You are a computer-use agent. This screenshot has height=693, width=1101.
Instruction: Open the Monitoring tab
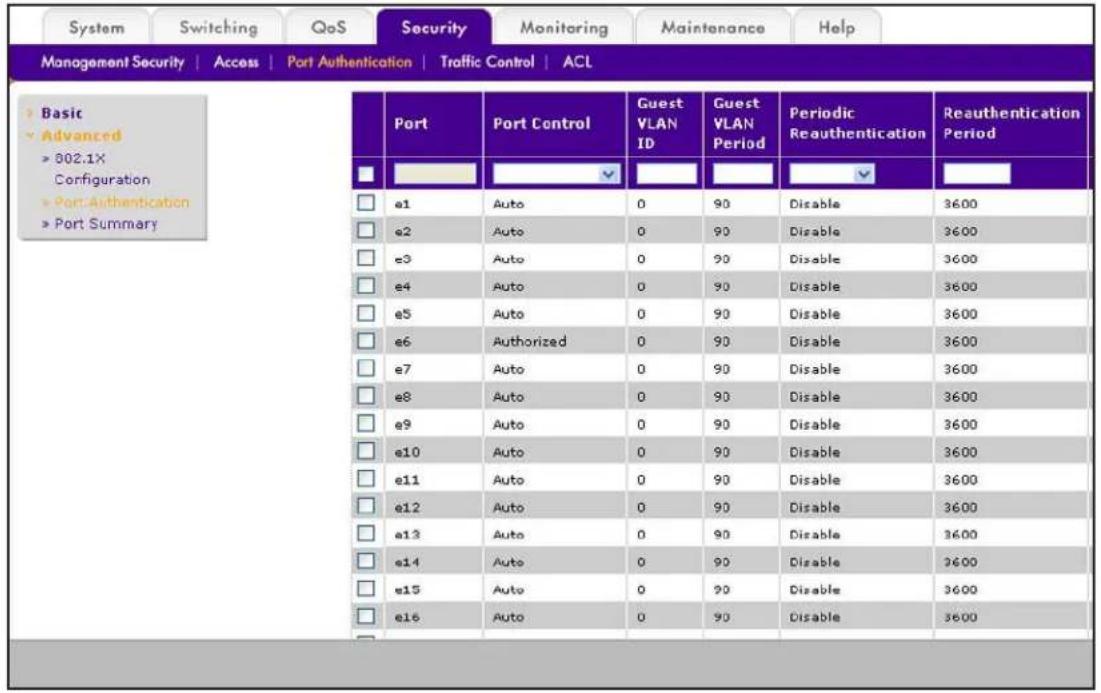pos(564,27)
